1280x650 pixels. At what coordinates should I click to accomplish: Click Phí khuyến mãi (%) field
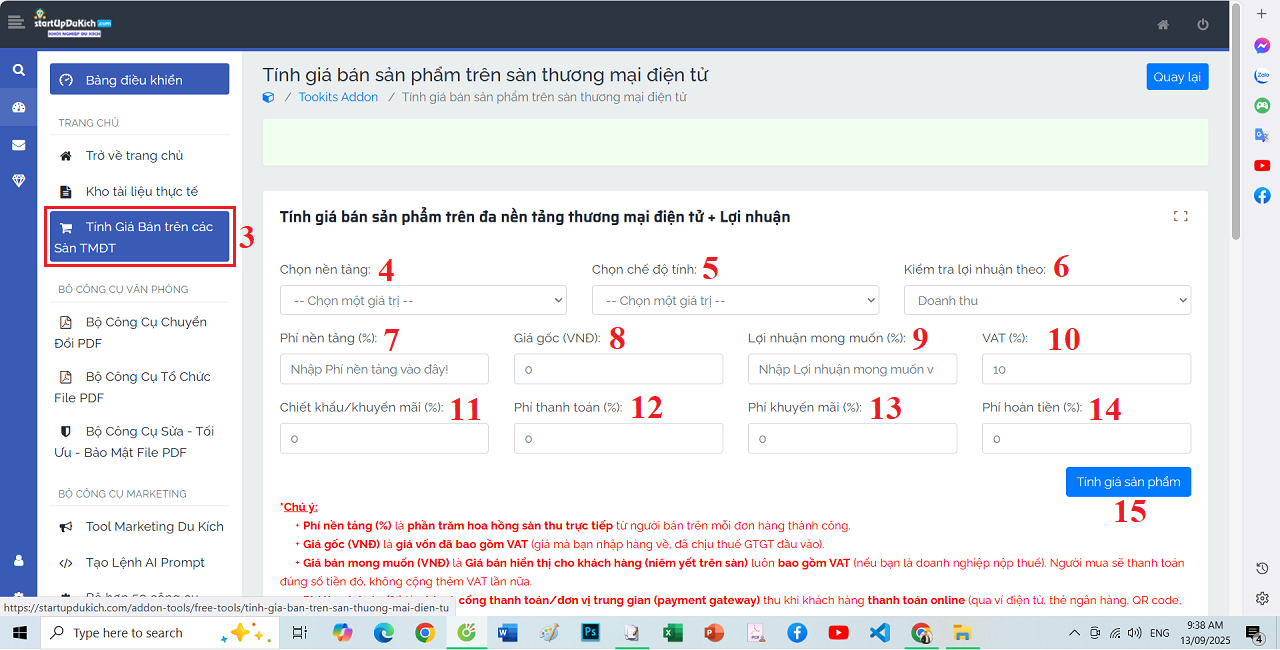(x=852, y=439)
